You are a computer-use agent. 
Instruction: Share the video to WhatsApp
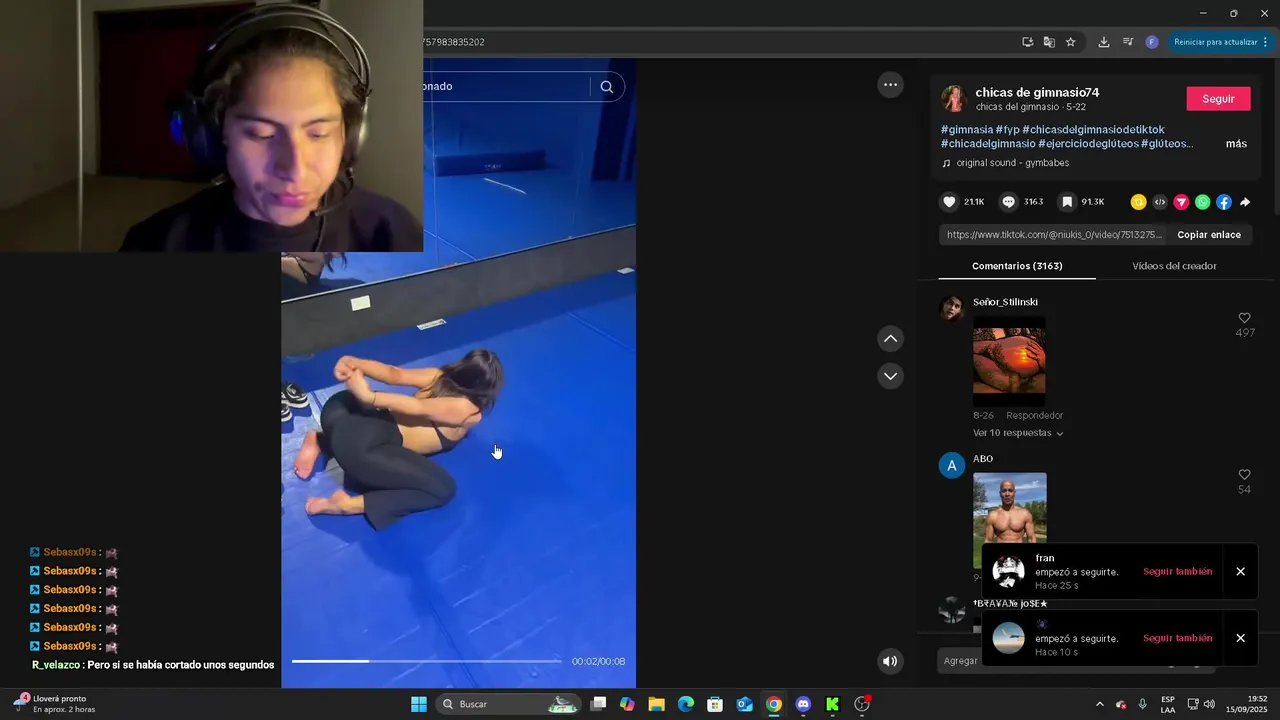pos(1202,202)
